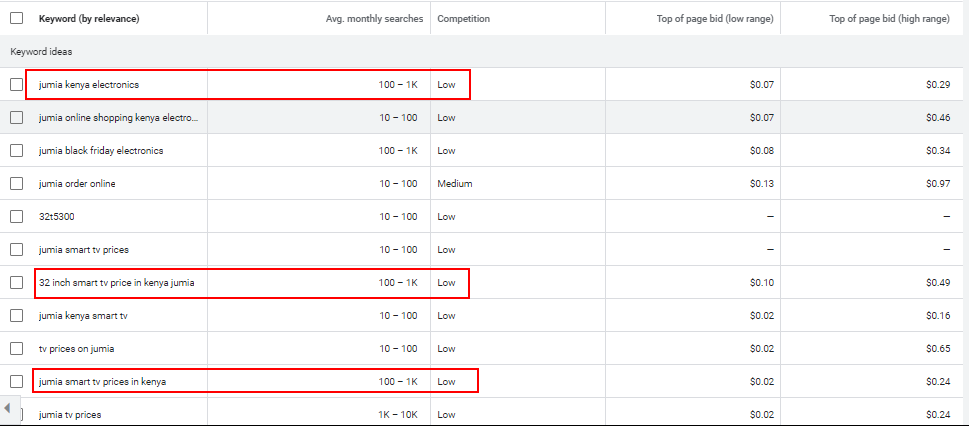This screenshot has height=426, width=969.
Task: Click keyword tv prices on jumia
Action: [x=77, y=349]
